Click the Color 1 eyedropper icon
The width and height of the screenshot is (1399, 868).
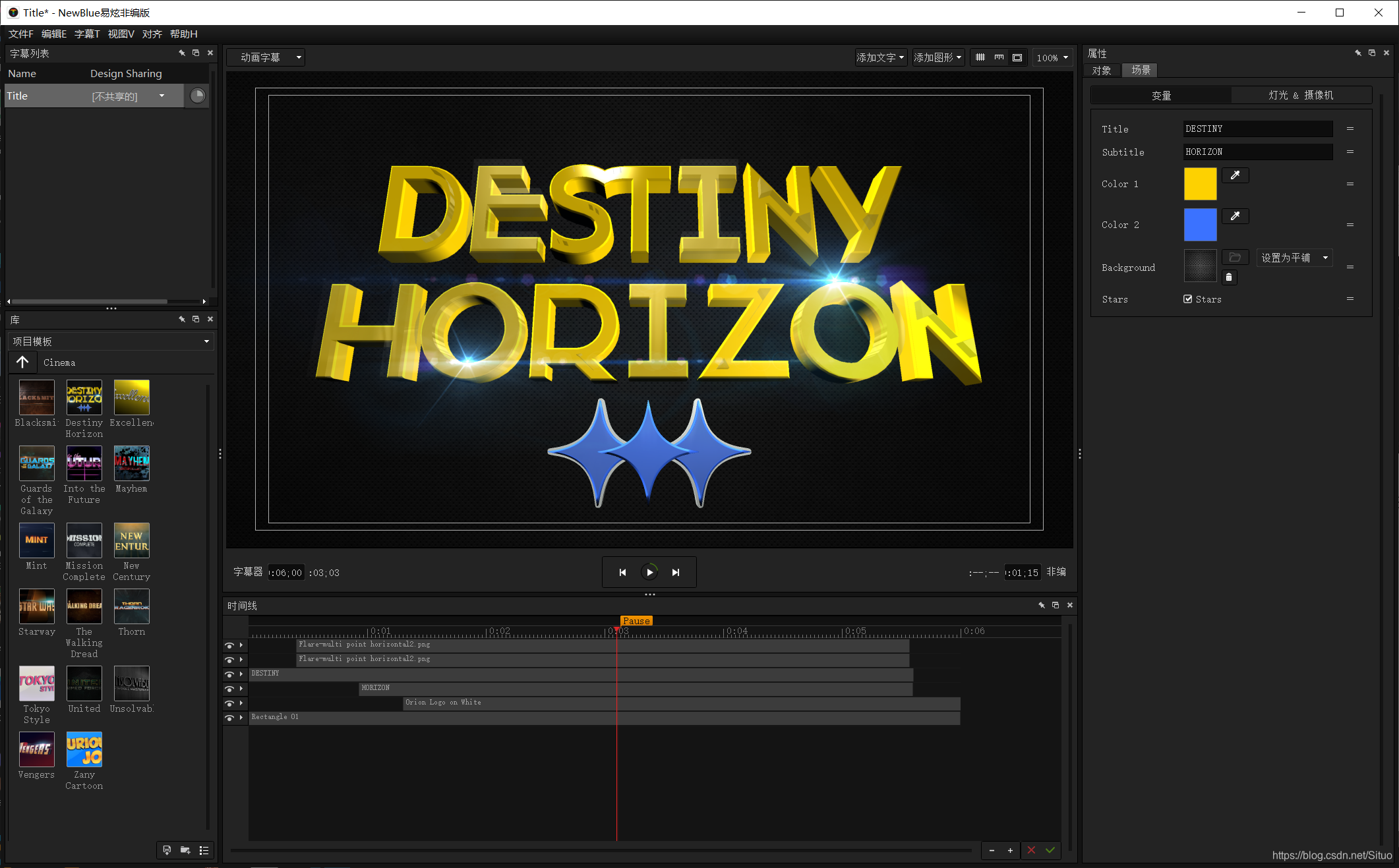point(1235,175)
